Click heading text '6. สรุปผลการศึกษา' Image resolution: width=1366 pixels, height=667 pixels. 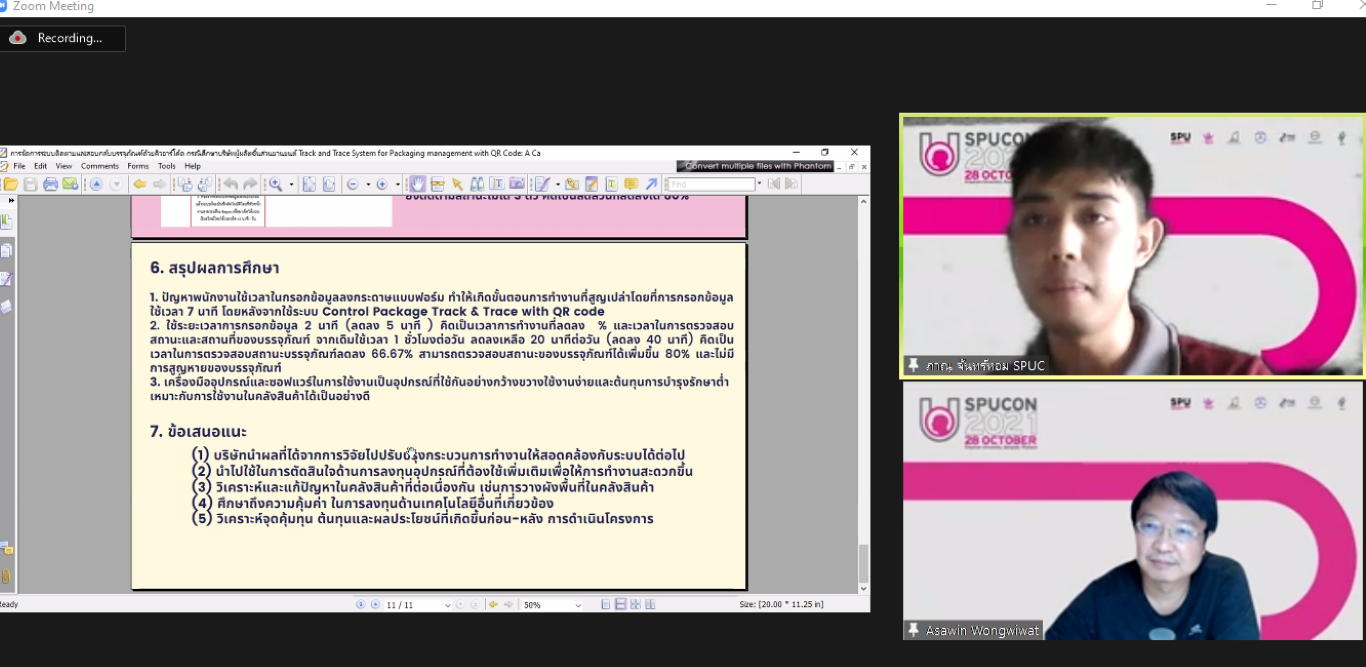click(214, 268)
